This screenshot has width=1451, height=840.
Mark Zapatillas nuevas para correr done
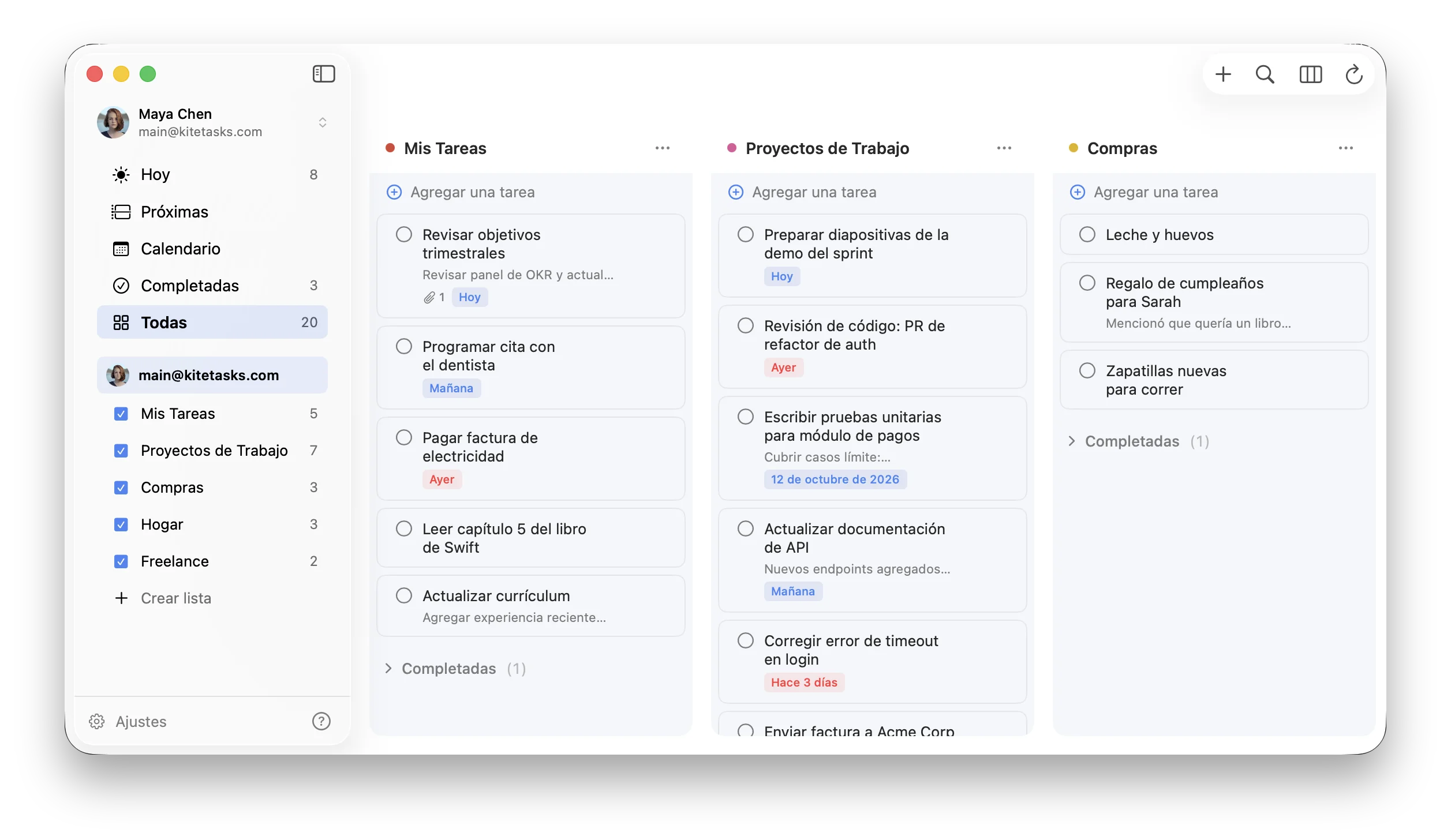[1087, 370]
